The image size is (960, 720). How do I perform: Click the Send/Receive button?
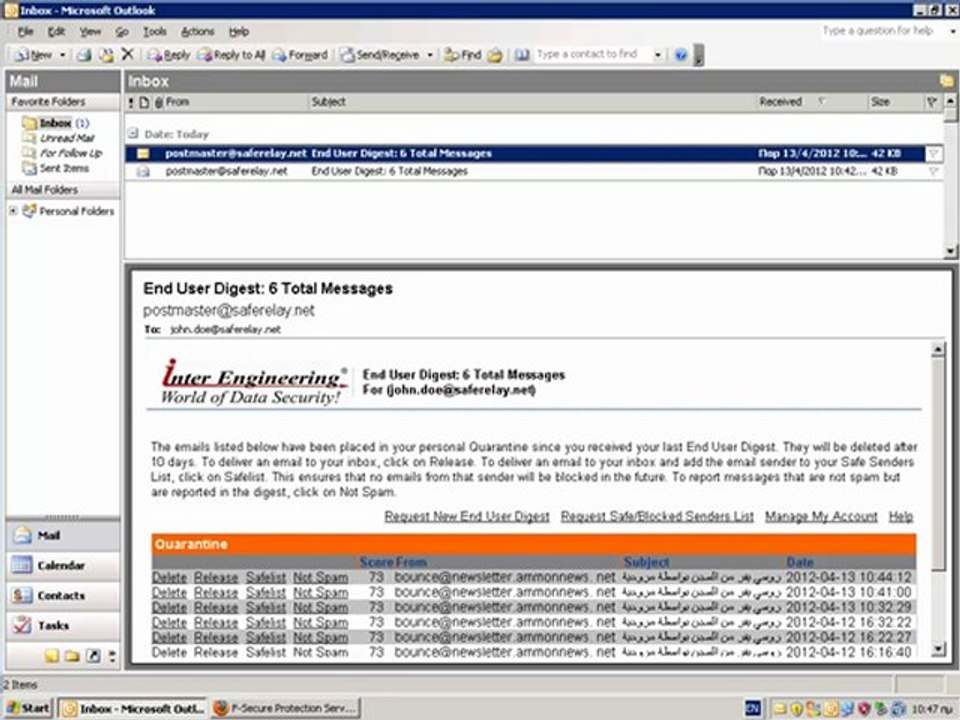[380, 55]
